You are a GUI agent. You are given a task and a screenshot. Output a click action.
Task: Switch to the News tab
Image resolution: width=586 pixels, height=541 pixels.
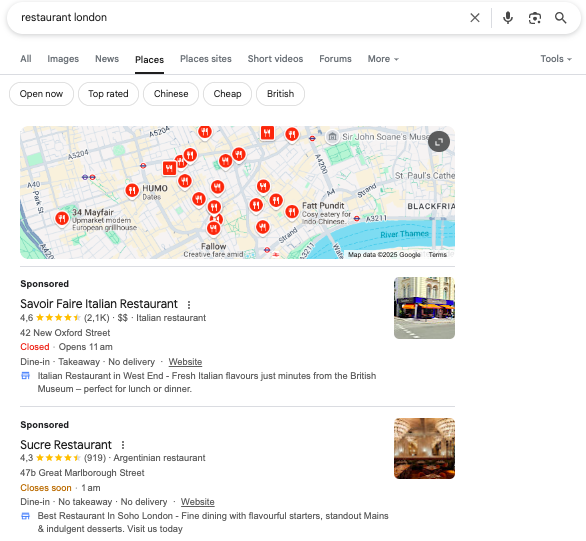(107, 59)
